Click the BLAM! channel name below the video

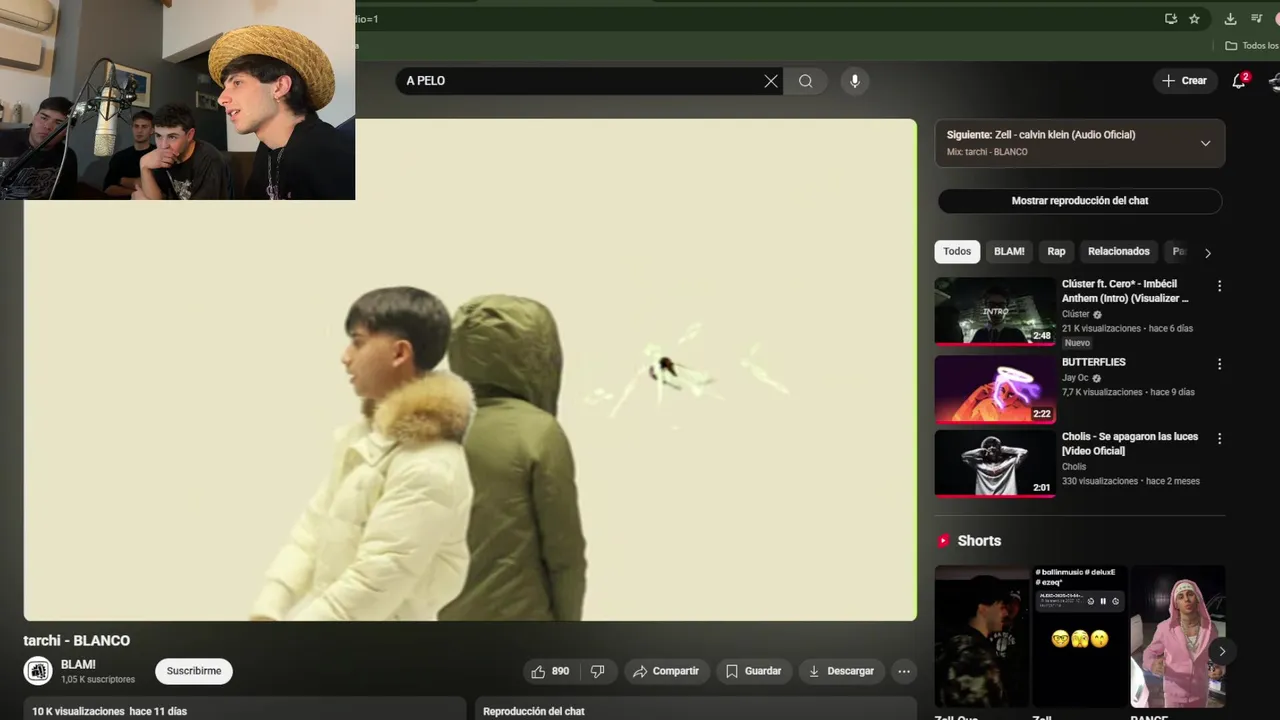[x=78, y=665]
